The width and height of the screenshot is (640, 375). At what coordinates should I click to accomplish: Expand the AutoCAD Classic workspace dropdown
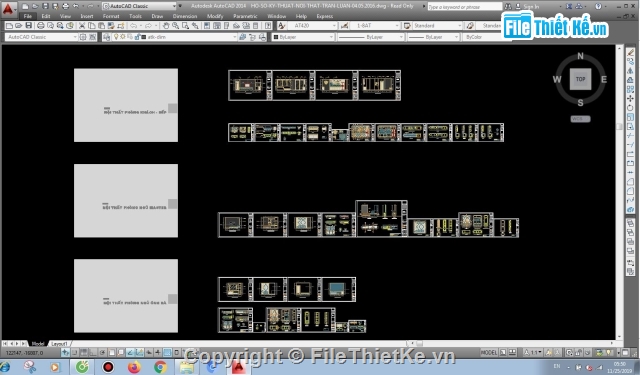tap(41, 37)
